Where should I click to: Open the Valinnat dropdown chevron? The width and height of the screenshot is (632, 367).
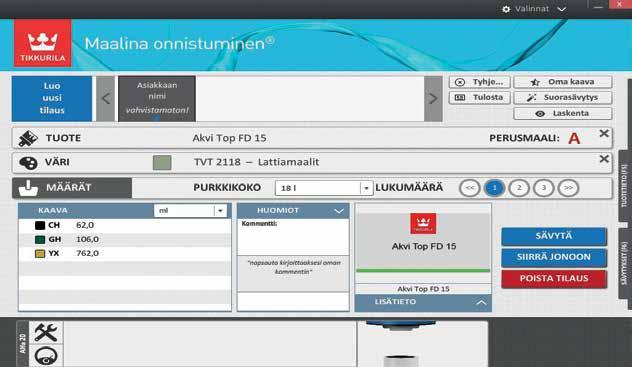(561, 9)
